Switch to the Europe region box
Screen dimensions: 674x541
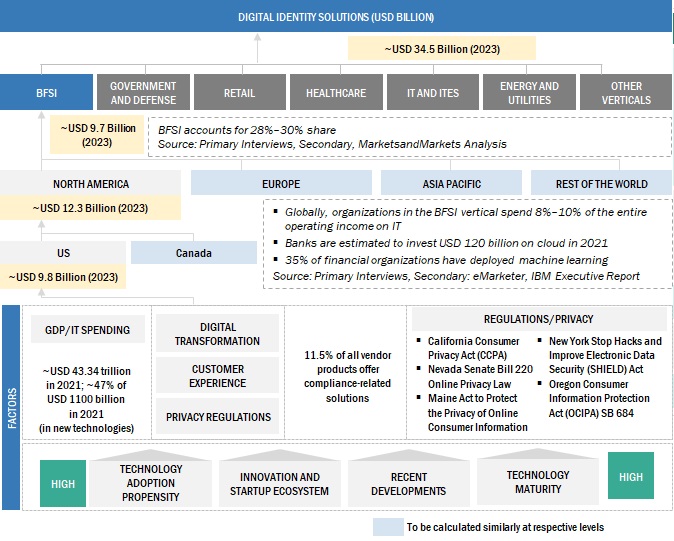[x=282, y=184]
